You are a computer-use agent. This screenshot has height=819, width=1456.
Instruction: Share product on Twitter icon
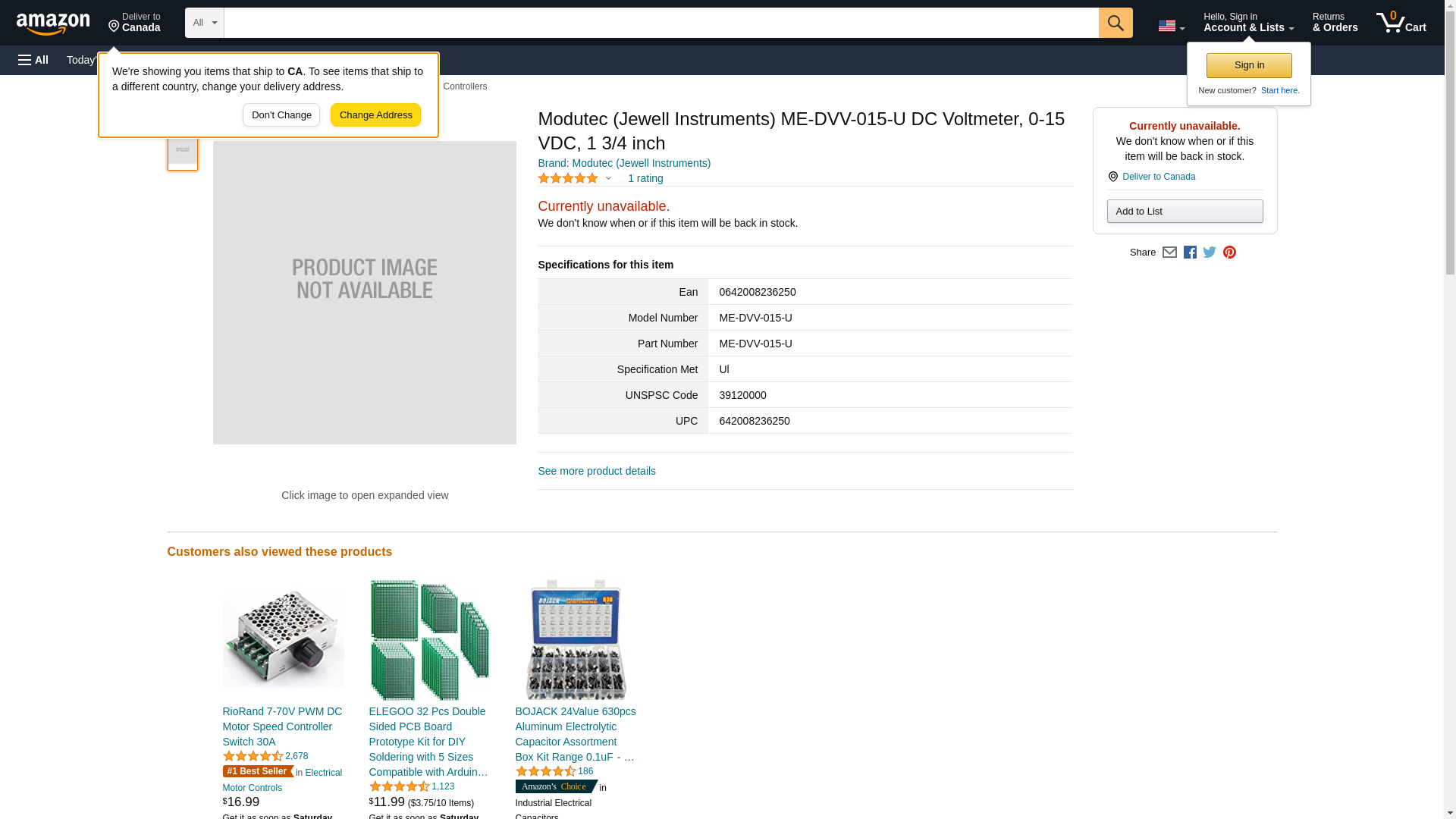click(x=1210, y=253)
